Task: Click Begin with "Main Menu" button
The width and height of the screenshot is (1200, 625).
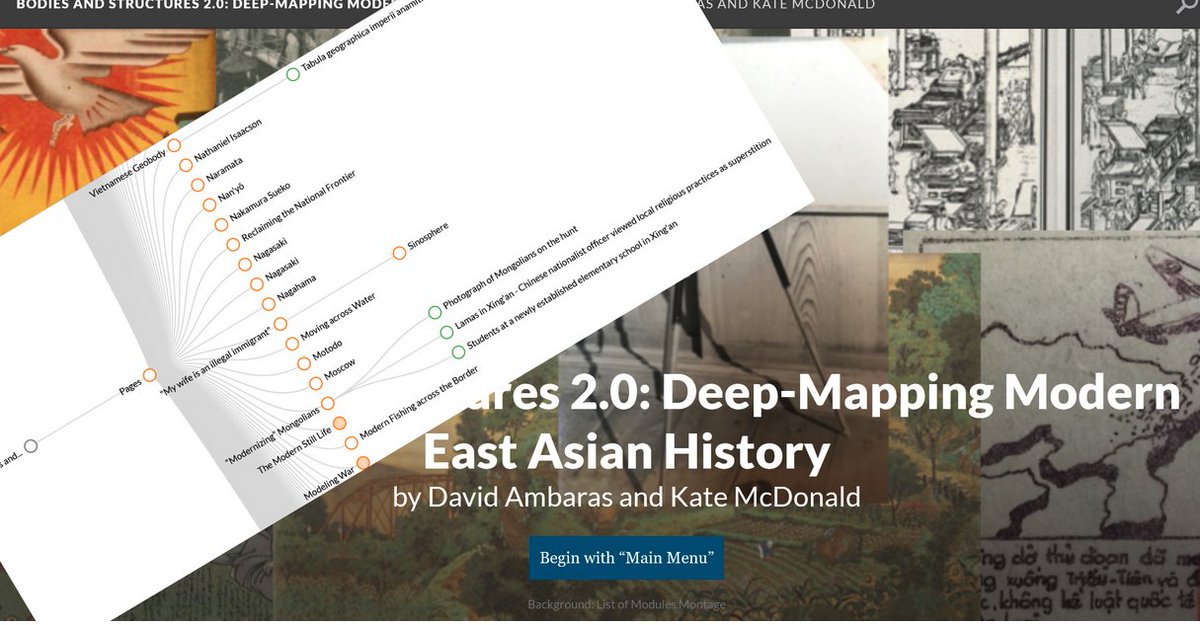Action: click(x=626, y=558)
